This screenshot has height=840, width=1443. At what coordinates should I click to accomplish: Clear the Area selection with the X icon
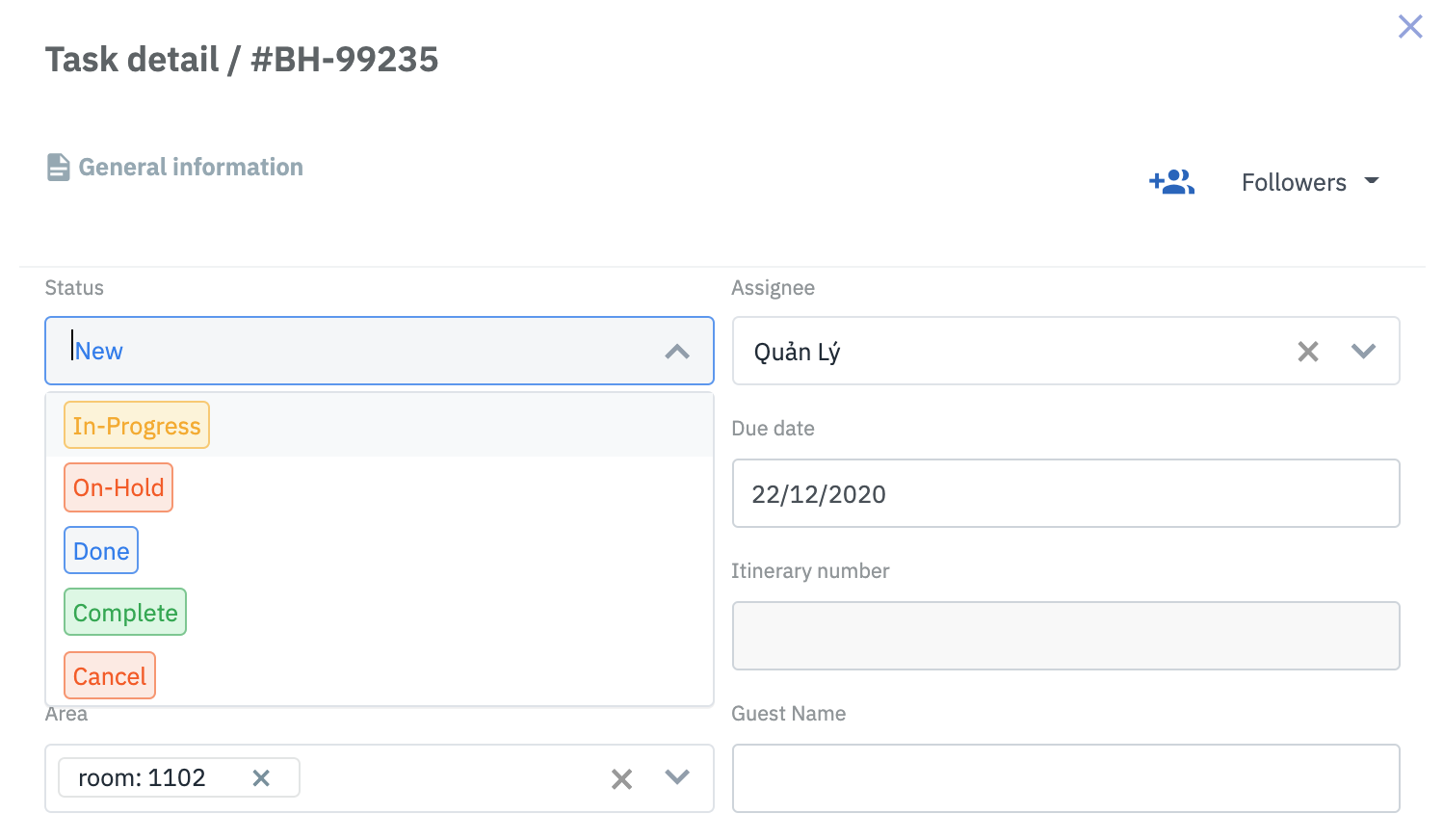[621, 777]
